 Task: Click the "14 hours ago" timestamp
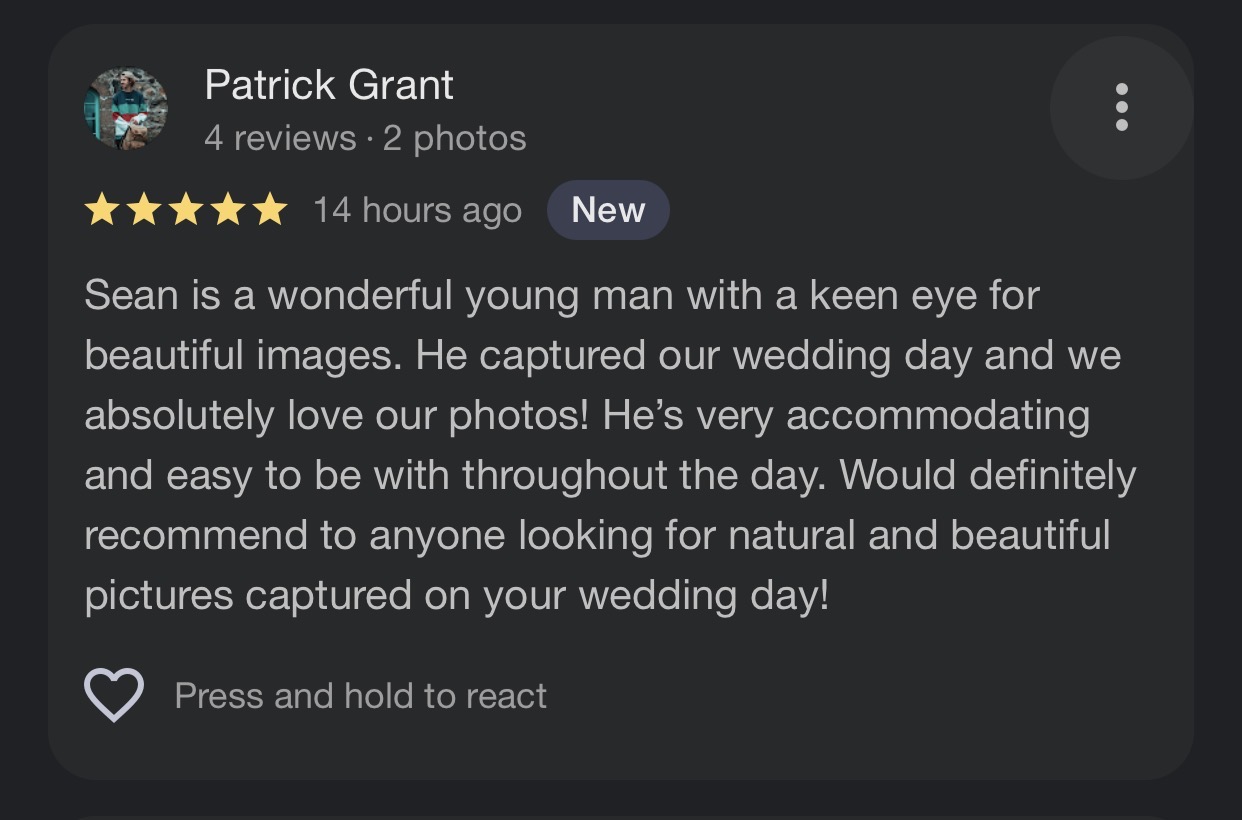pyautogui.click(x=417, y=210)
